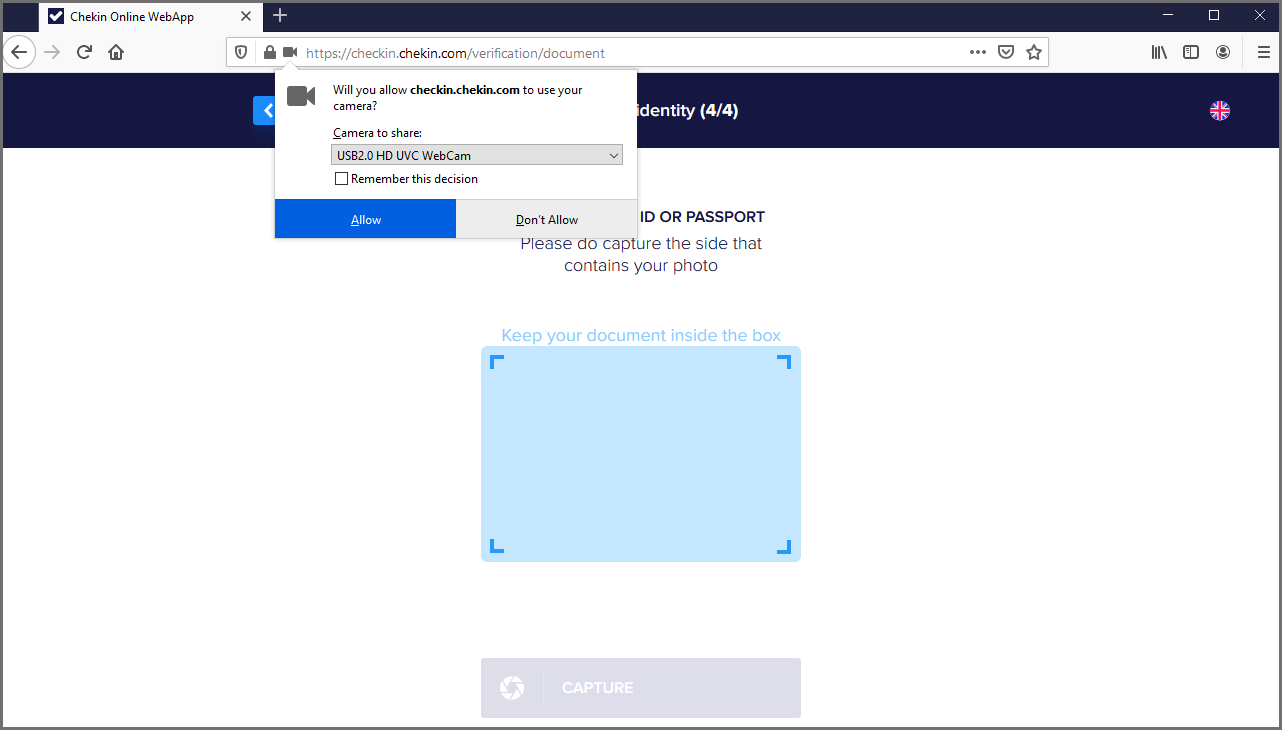
Task: Switch language using the UK flag
Action: tap(1220, 111)
